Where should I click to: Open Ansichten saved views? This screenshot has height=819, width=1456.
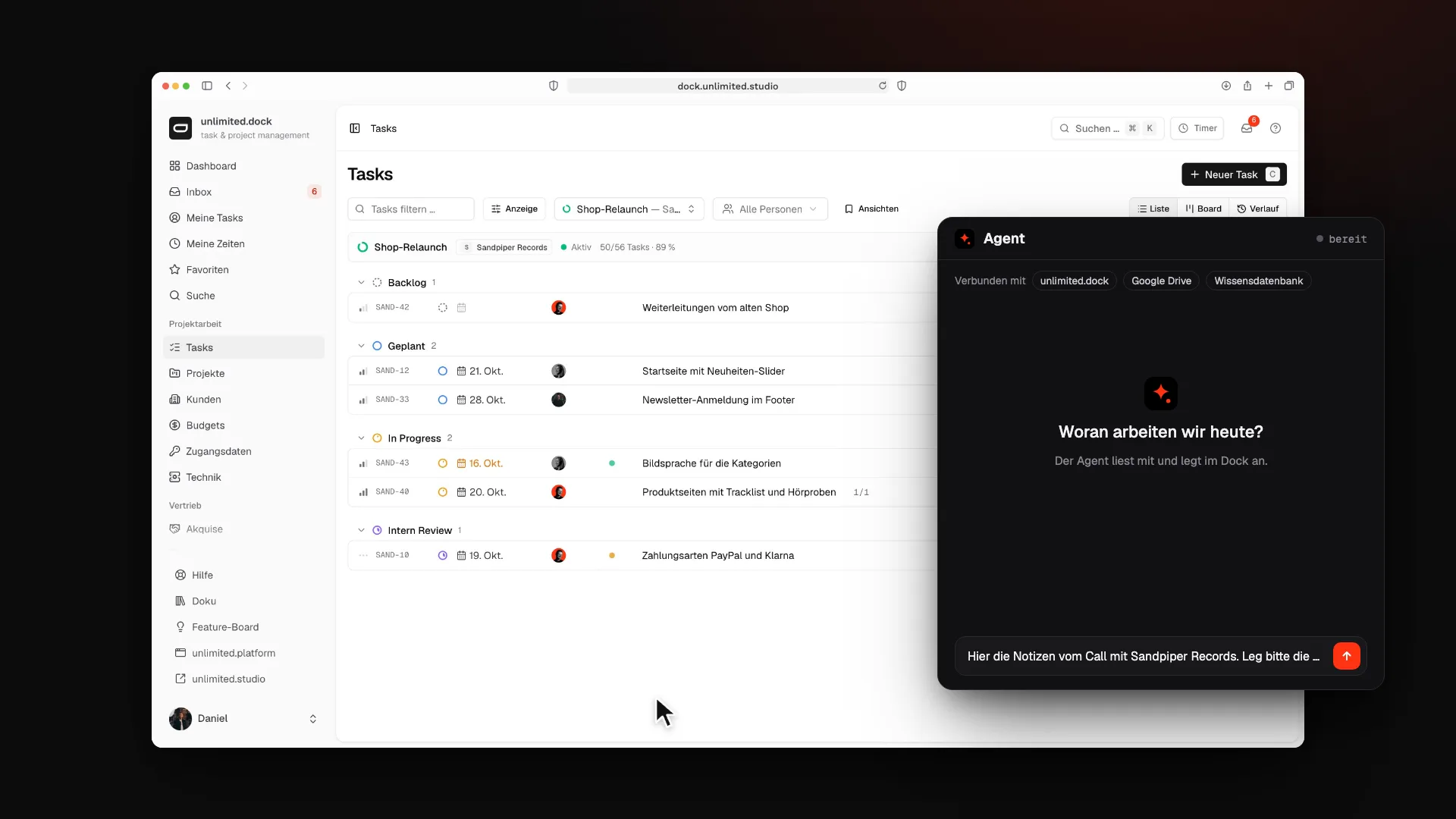[871, 209]
